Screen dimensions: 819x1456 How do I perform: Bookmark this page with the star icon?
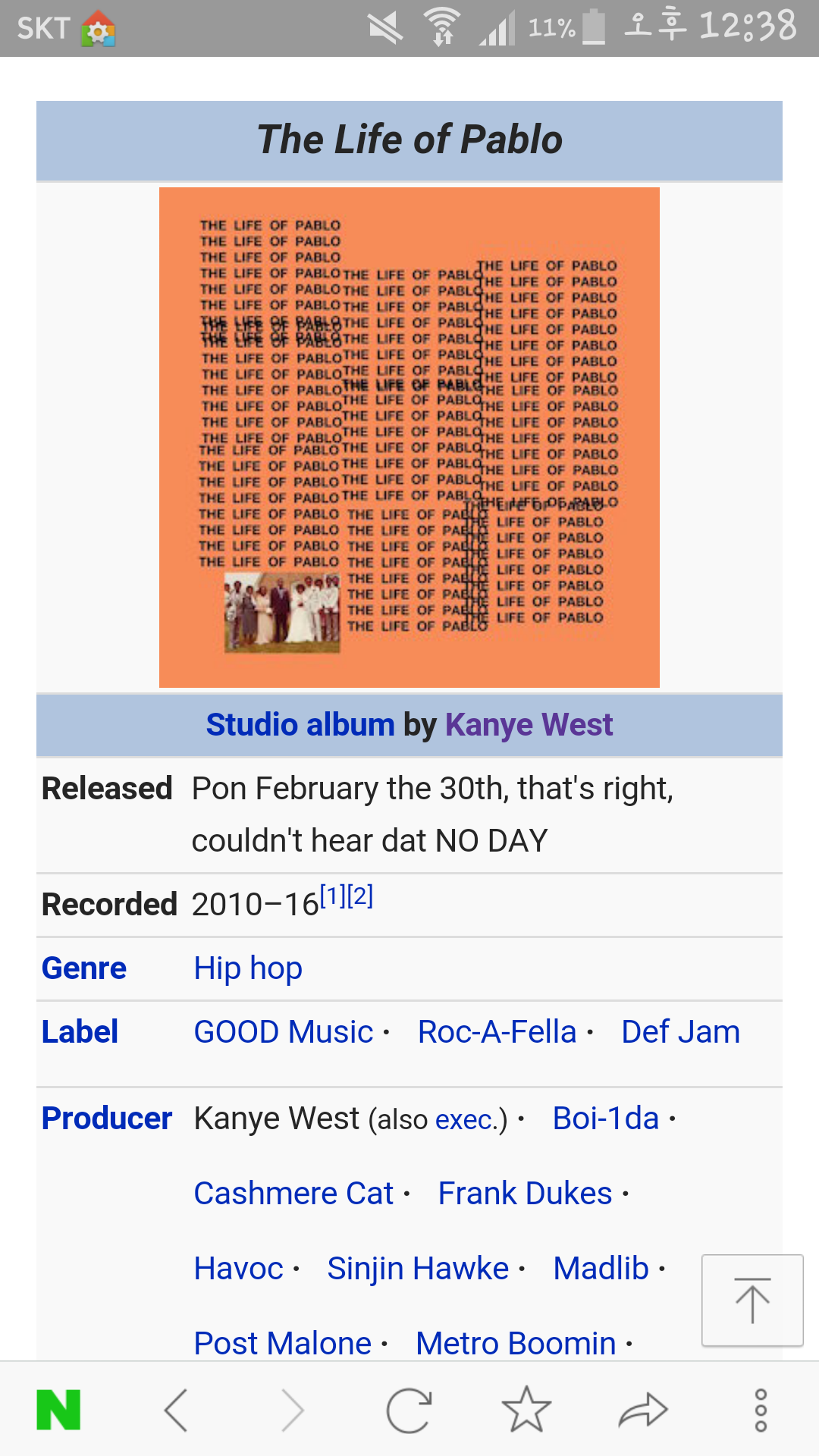click(526, 1410)
